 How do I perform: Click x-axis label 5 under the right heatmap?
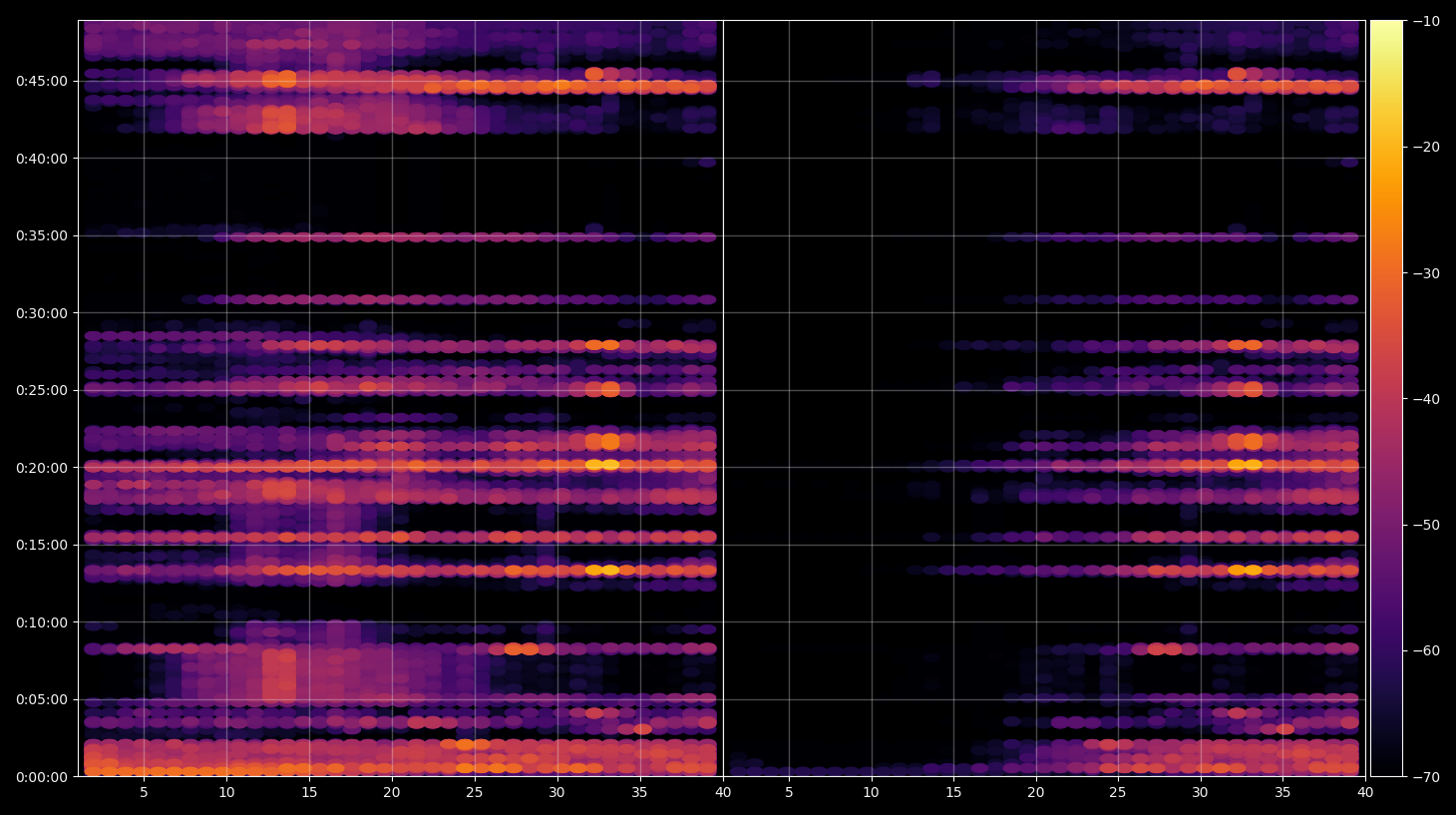[789, 793]
